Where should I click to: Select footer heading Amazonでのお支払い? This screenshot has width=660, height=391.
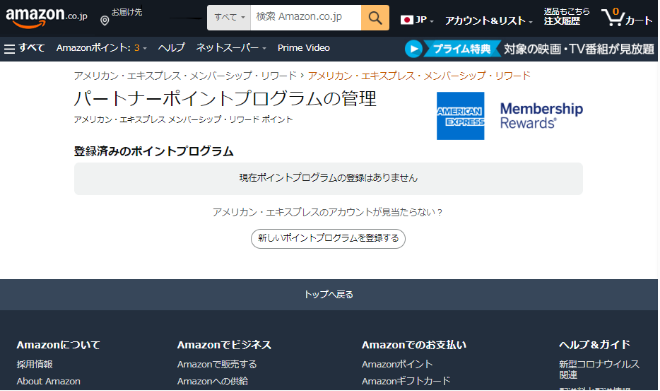pyautogui.click(x=414, y=345)
